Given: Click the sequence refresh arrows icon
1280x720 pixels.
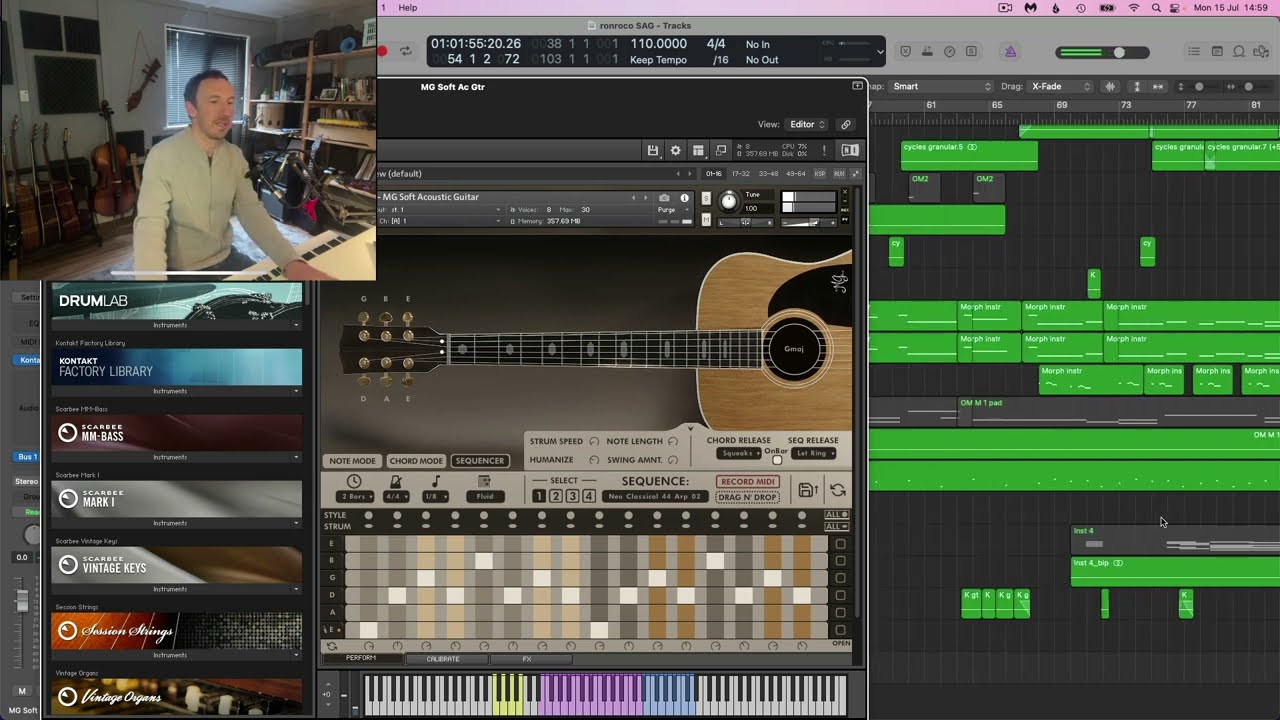Looking at the screenshot, I should click(x=838, y=490).
